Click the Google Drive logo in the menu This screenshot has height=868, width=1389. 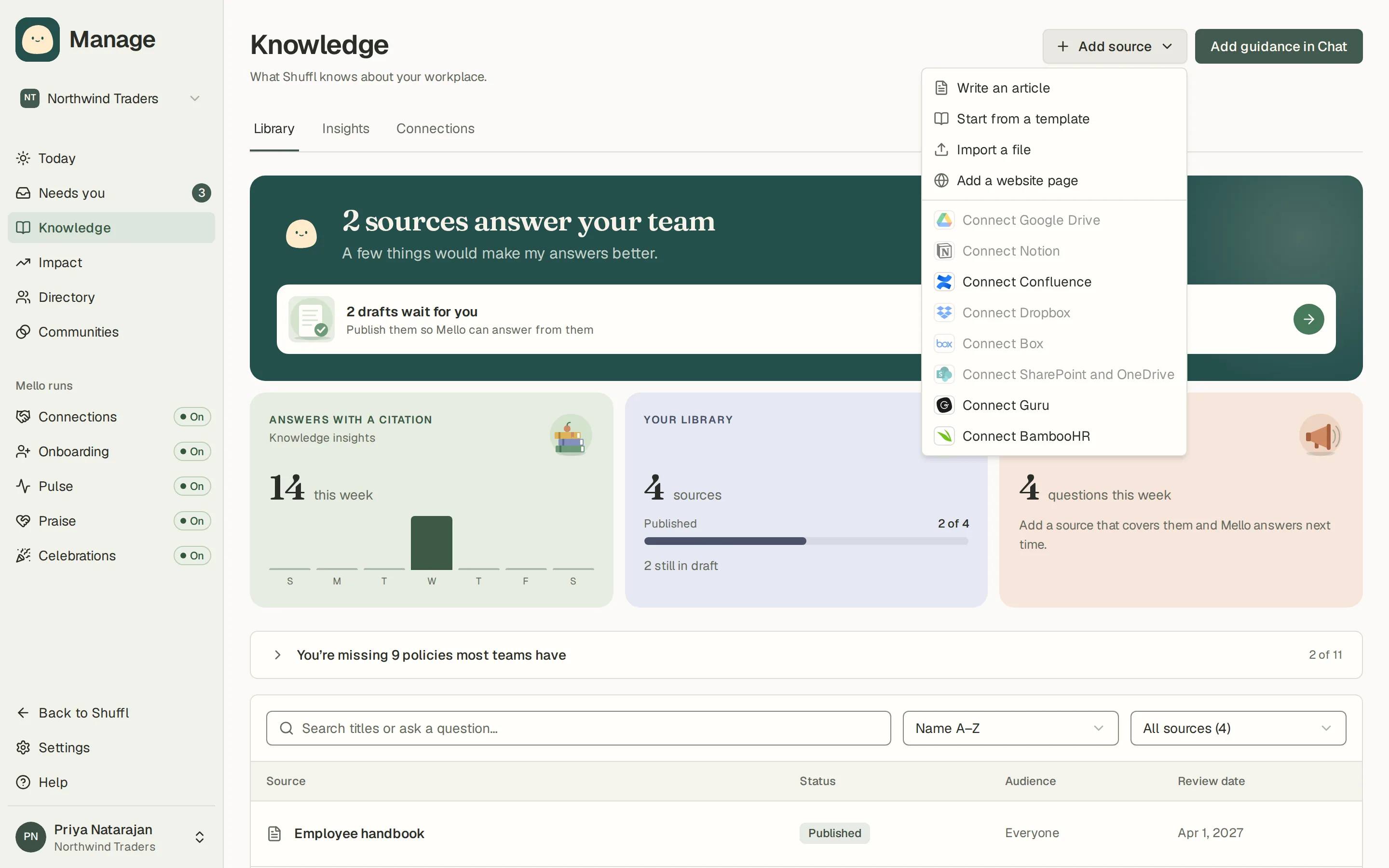tap(944, 220)
